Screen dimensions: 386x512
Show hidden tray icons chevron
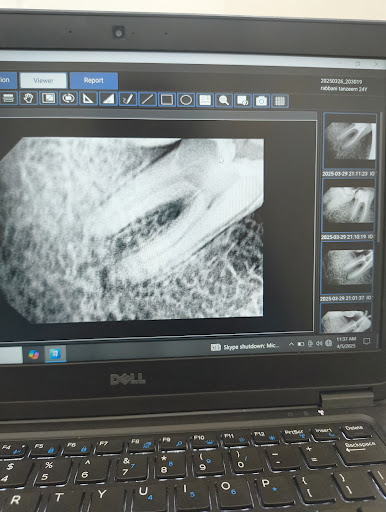pos(291,344)
